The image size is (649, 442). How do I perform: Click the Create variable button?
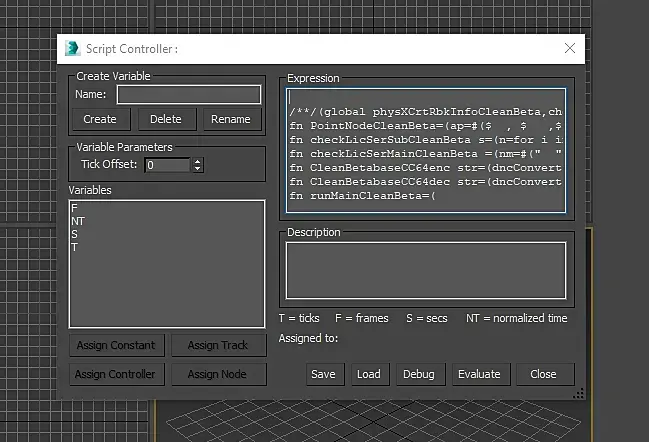pos(100,119)
